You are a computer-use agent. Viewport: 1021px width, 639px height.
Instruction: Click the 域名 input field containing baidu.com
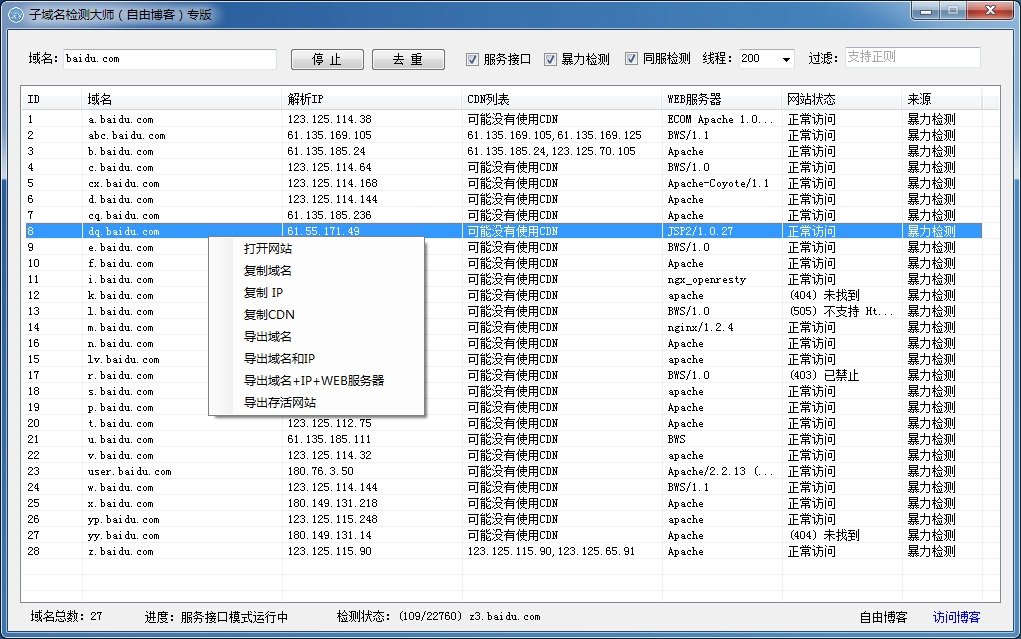pyautogui.click(x=170, y=59)
